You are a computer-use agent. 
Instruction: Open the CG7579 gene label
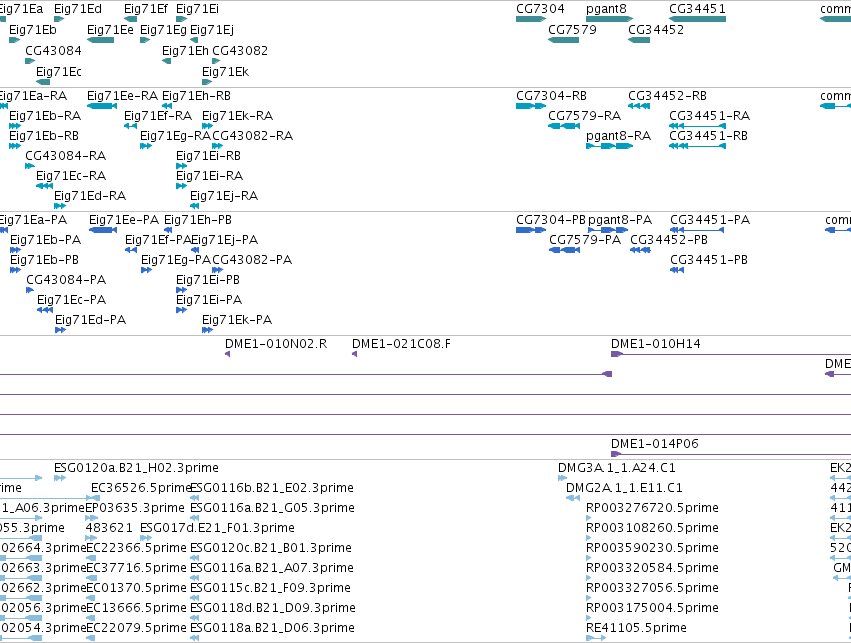coord(572,30)
